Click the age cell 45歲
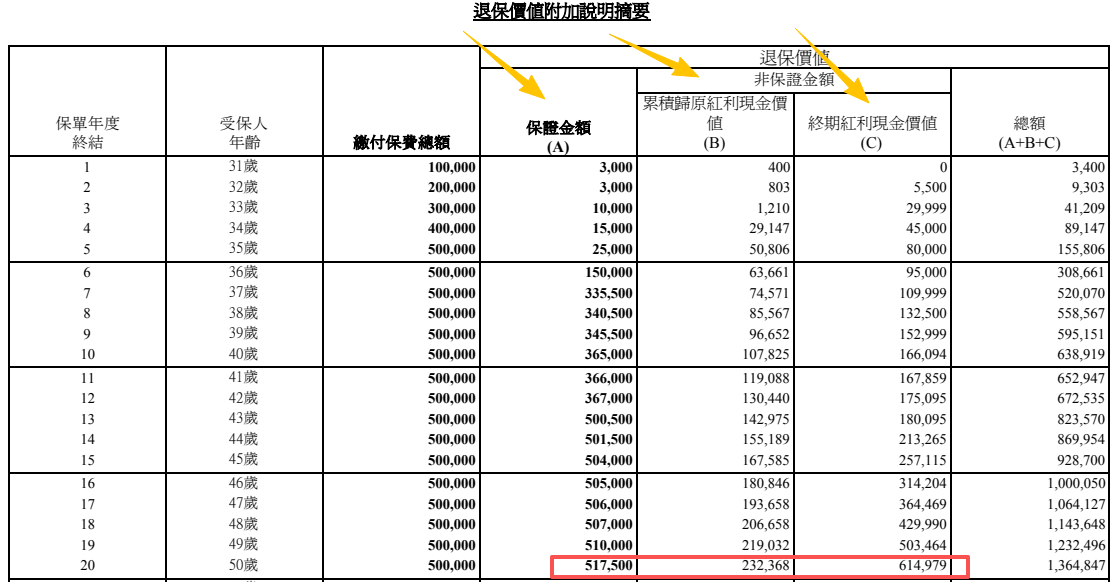 [x=244, y=459]
